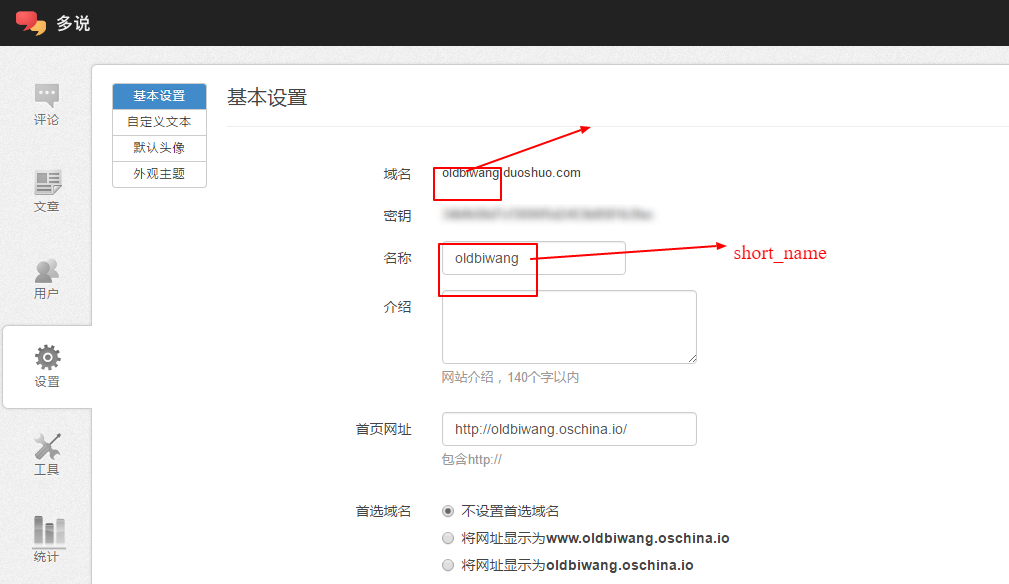Select the 不设置首选域名 radio option
Screen dimensions: 1009x584
[448, 511]
